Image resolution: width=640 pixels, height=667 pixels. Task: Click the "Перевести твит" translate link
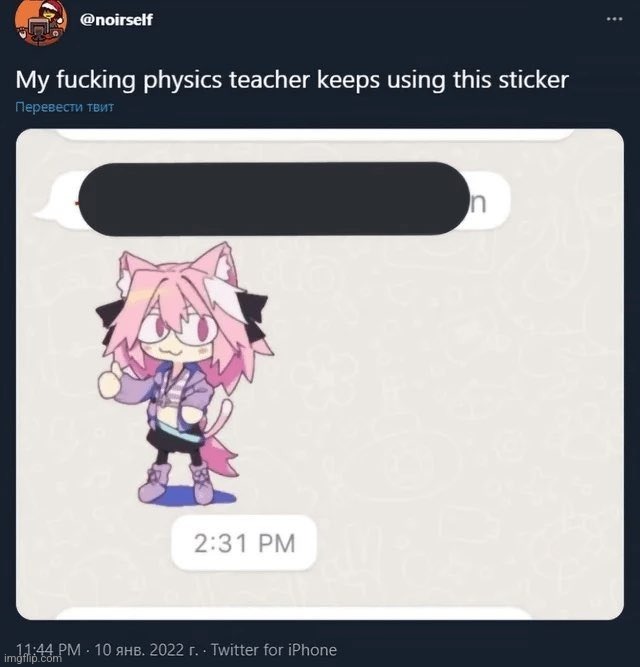coord(65,108)
